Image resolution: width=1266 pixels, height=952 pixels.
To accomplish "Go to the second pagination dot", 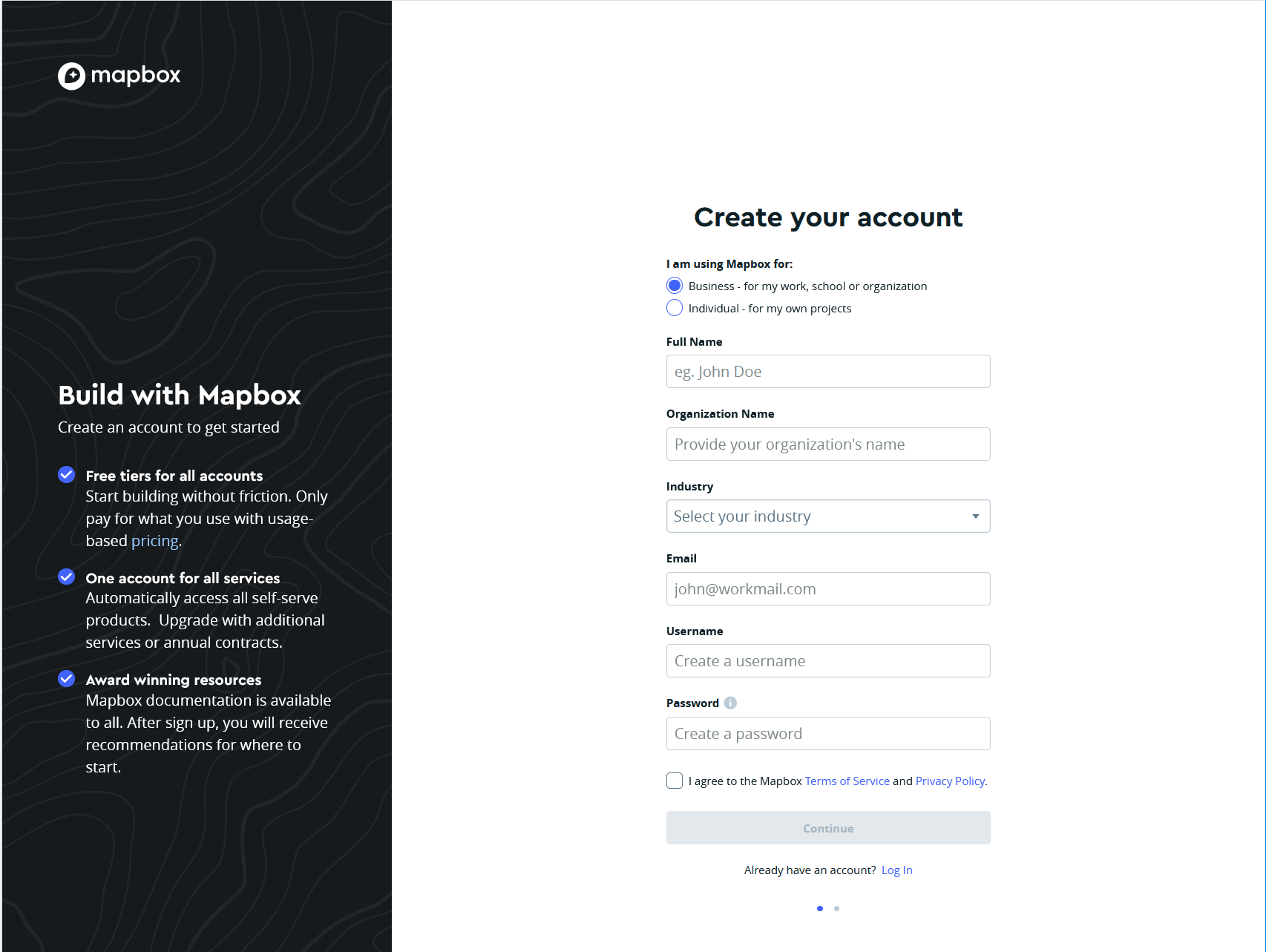I will (836, 908).
